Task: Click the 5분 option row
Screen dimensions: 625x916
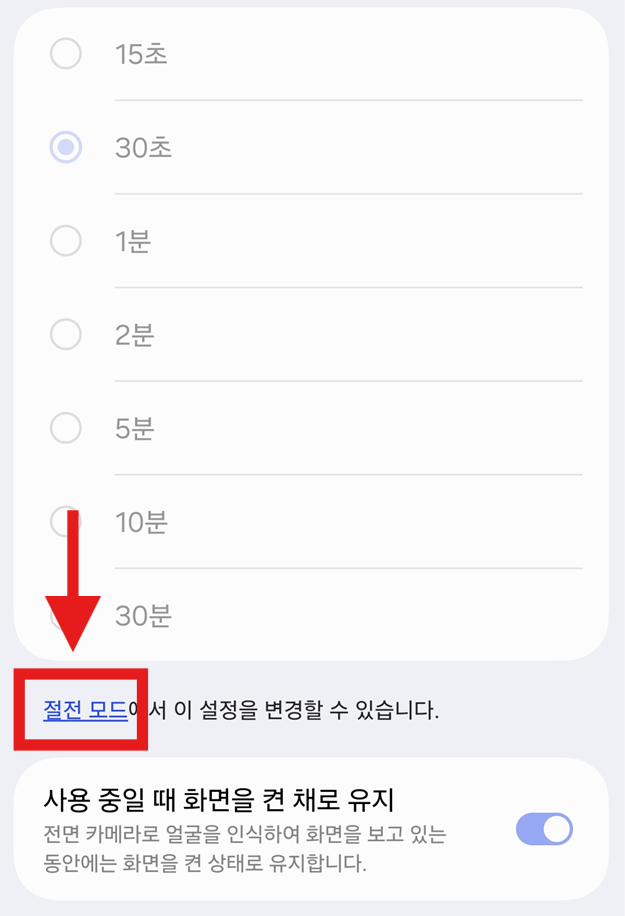Action: (136, 427)
